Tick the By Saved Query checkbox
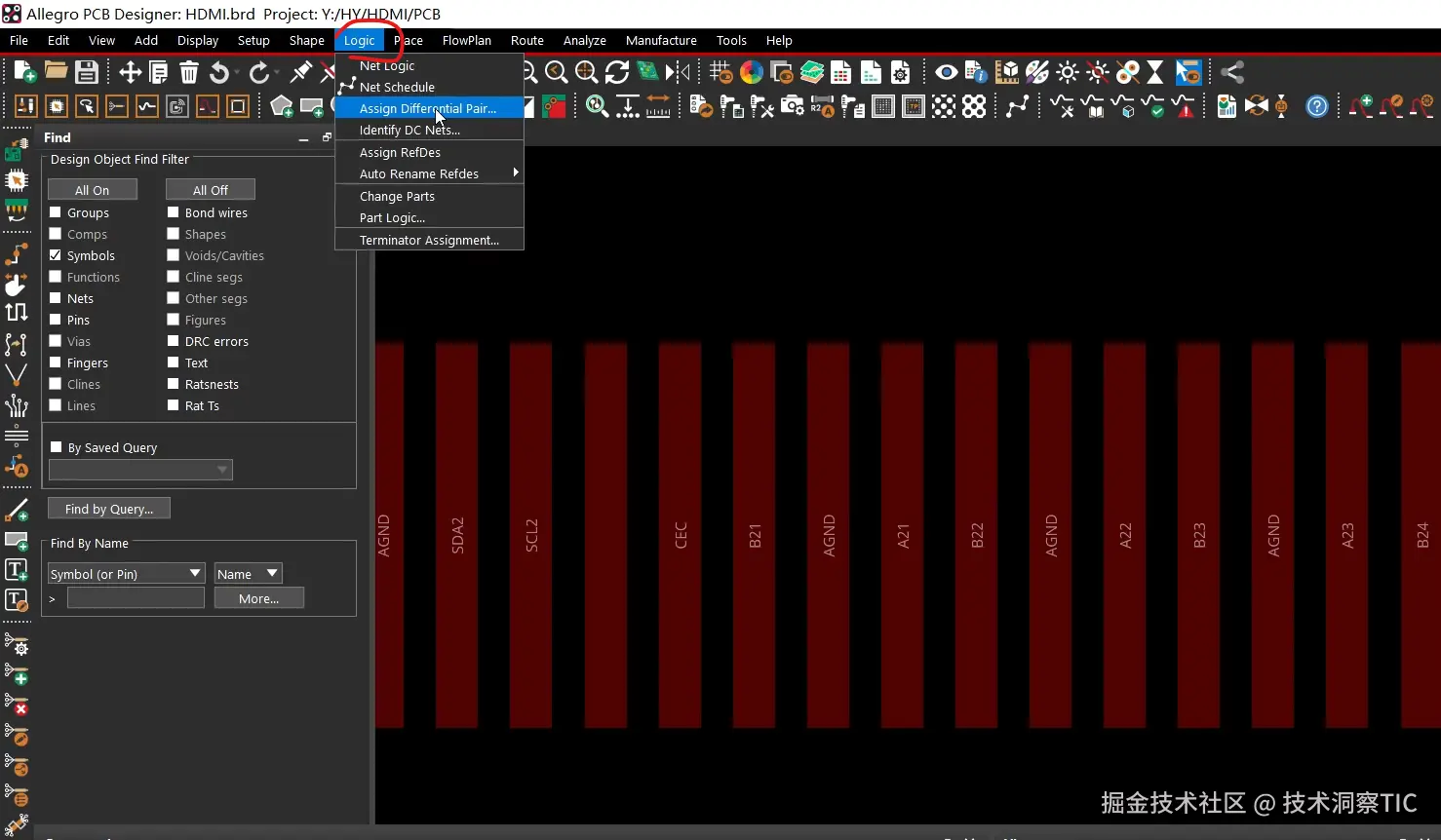Viewport: 1441px width, 840px height. [56, 447]
